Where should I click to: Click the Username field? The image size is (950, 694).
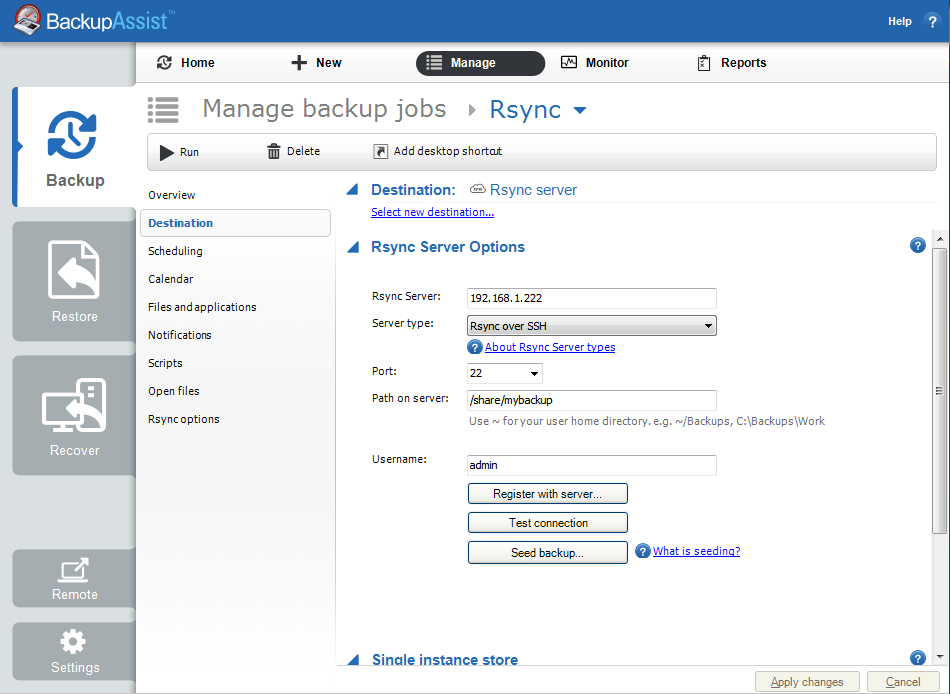pyautogui.click(x=591, y=465)
